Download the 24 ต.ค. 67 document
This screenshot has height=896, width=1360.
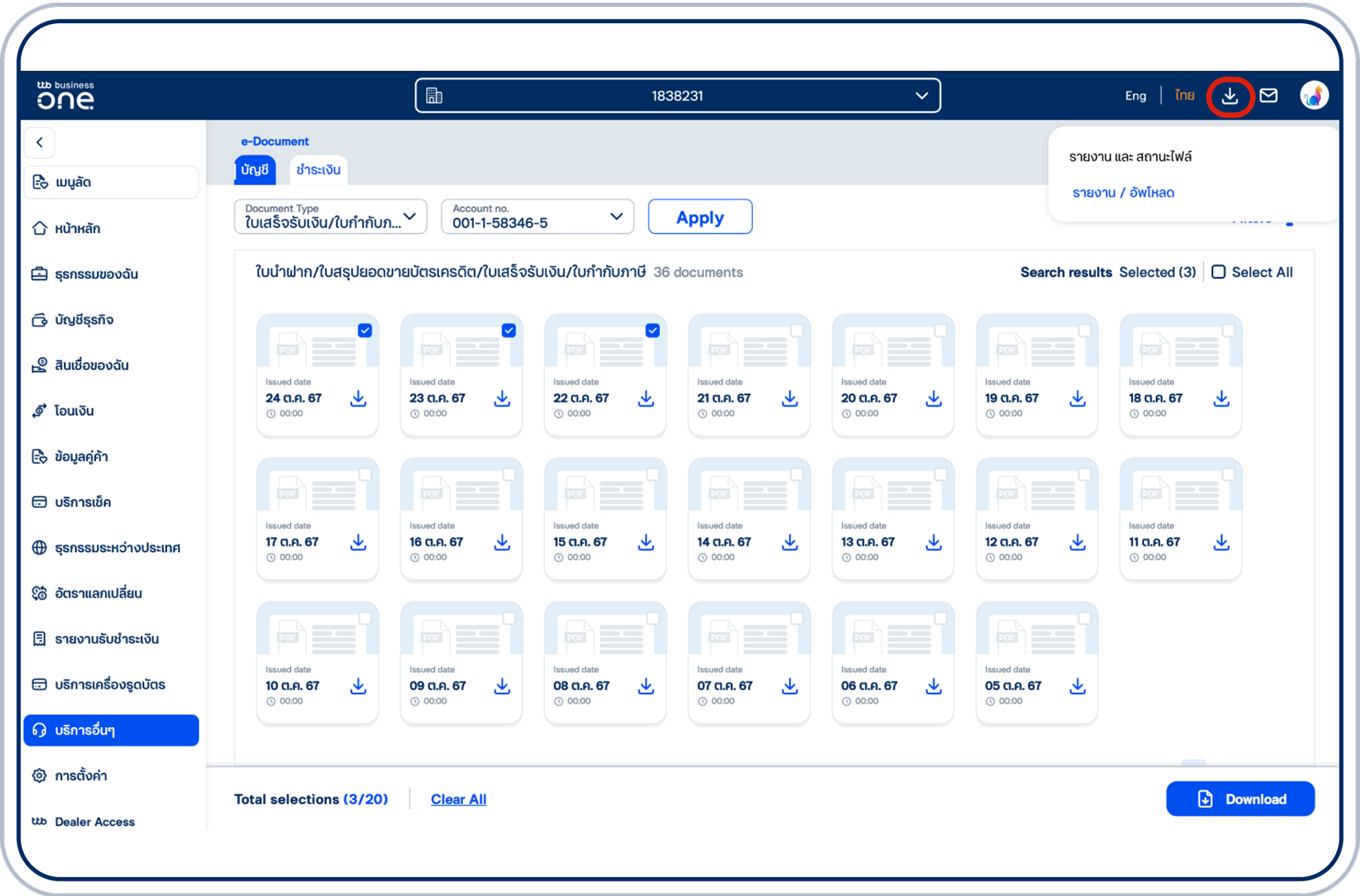pos(358,399)
